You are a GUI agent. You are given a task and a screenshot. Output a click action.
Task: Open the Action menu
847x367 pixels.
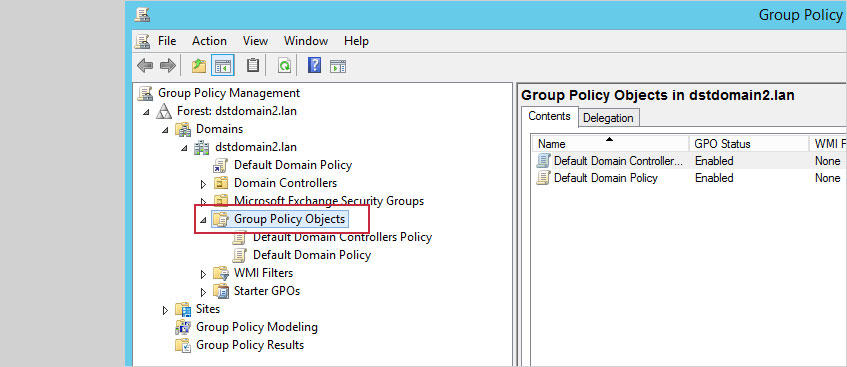[210, 41]
